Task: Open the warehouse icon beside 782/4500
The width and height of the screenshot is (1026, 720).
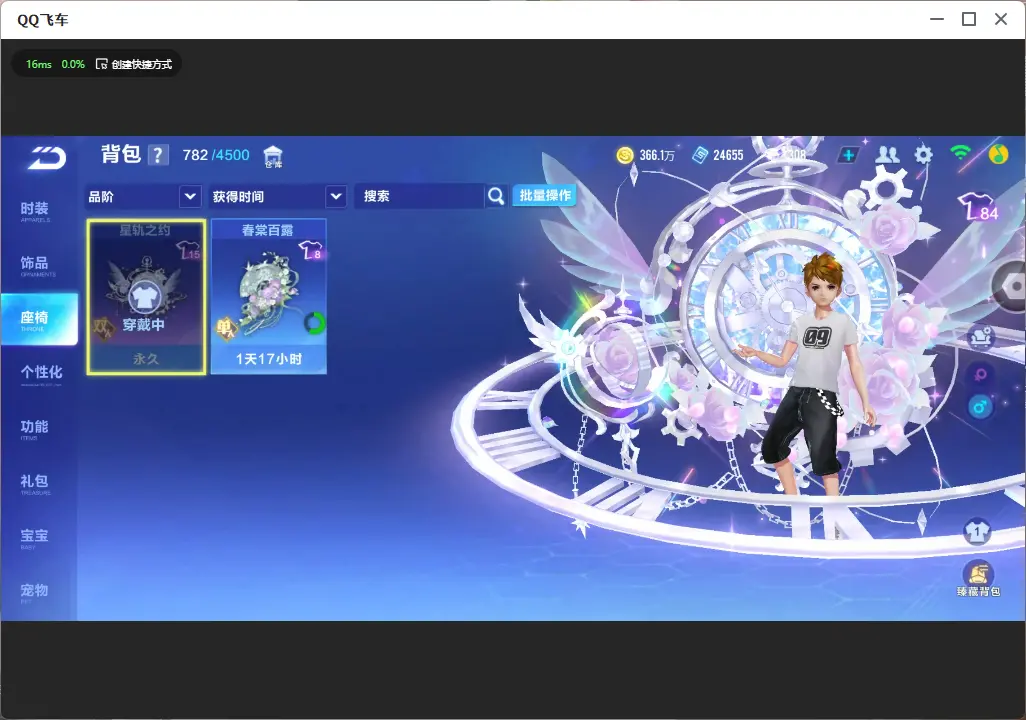Action: (273, 156)
